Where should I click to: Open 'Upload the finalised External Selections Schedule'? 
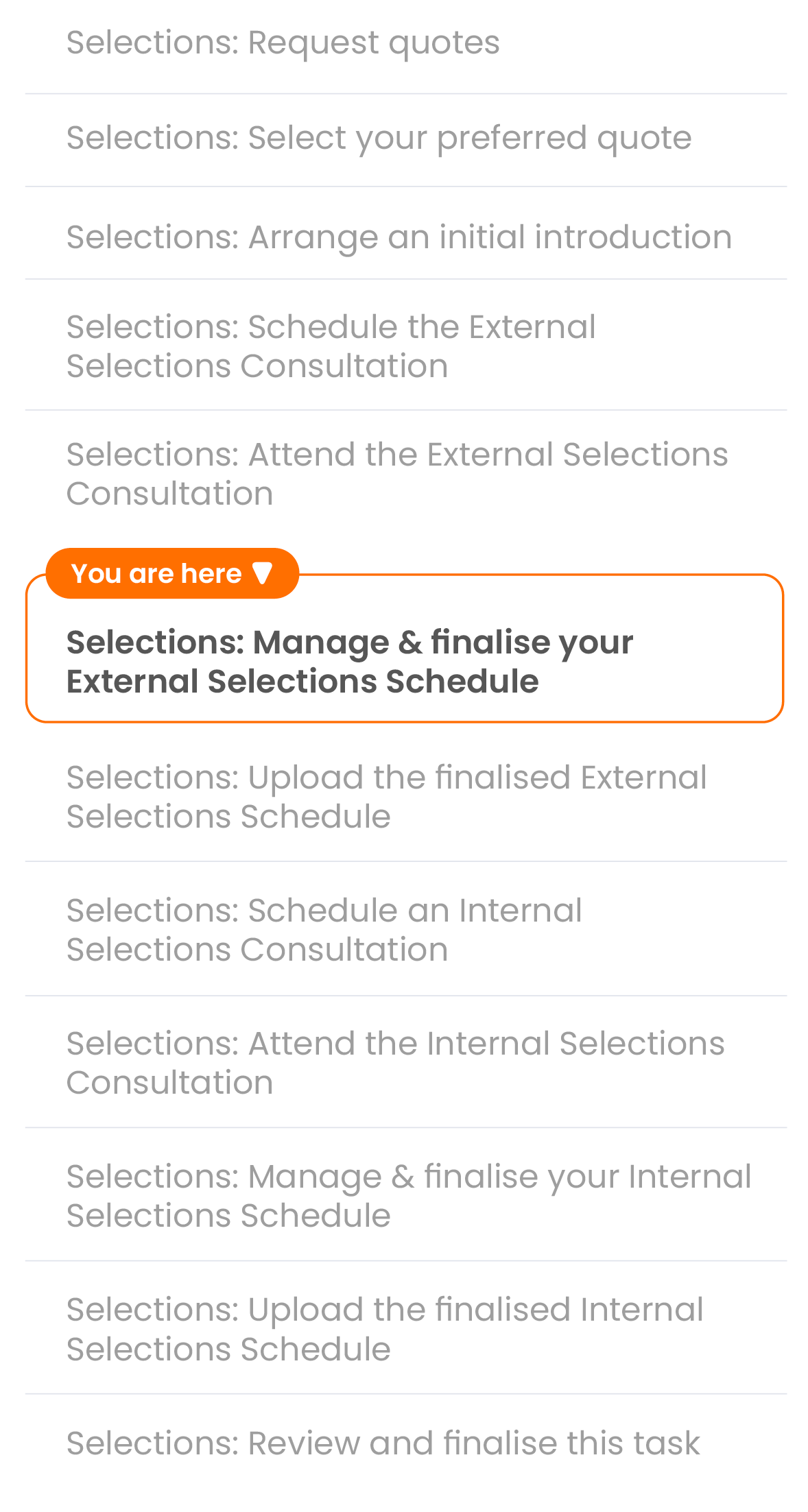click(x=386, y=797)
